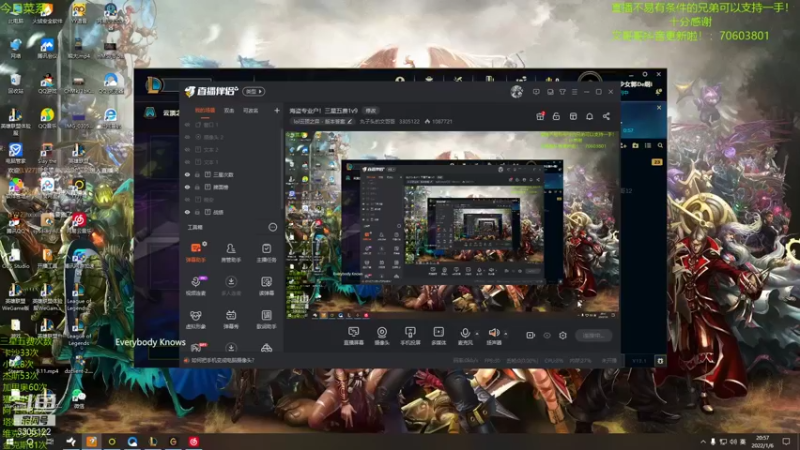Toggle visibility of the 文本 2 layer
The width and height of the screenshot is (800, 450).
pyautogui.click(x=187, y=149)
